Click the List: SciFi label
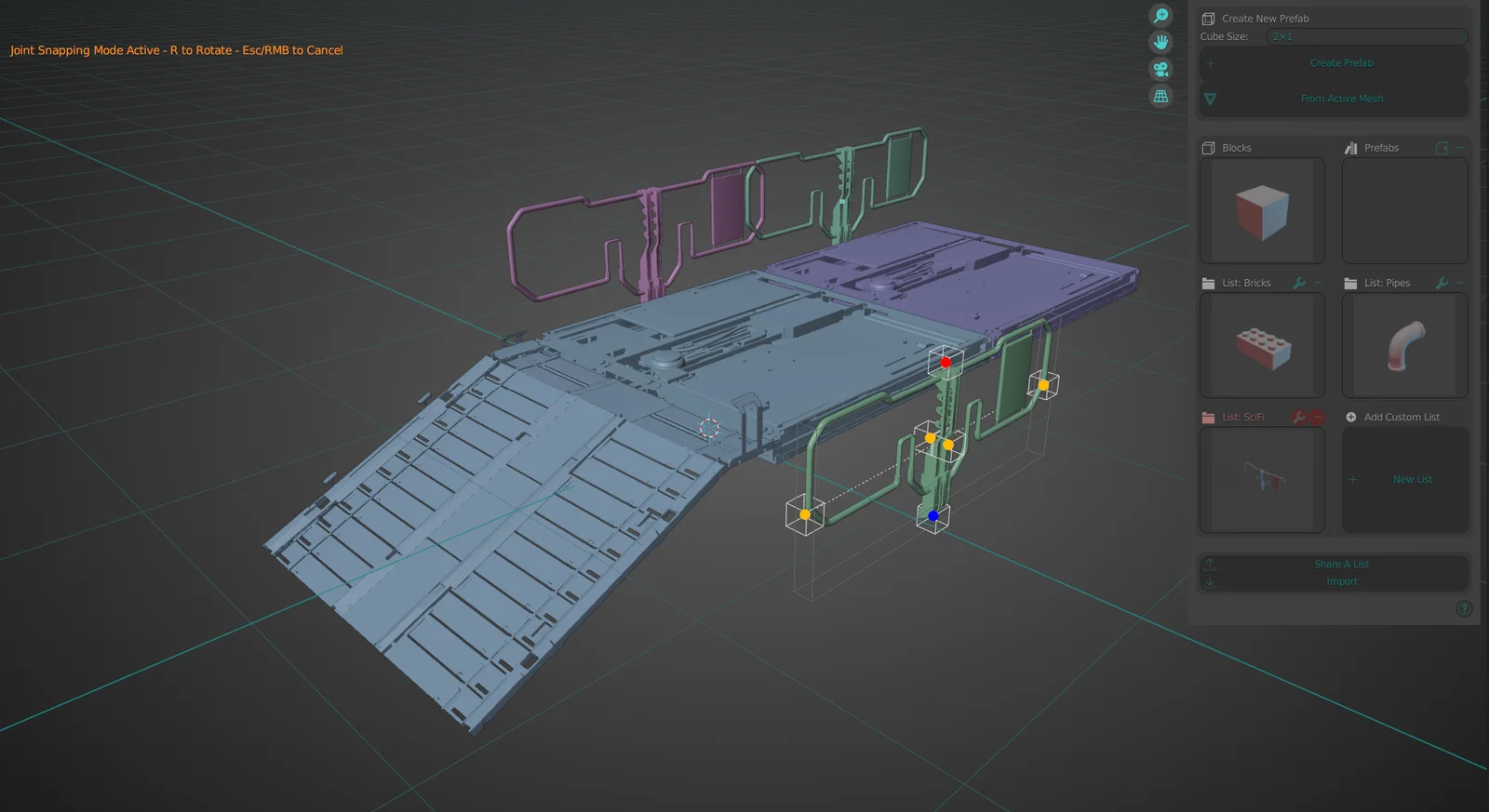This screenshot has width=1489, height=812. 1242,418
